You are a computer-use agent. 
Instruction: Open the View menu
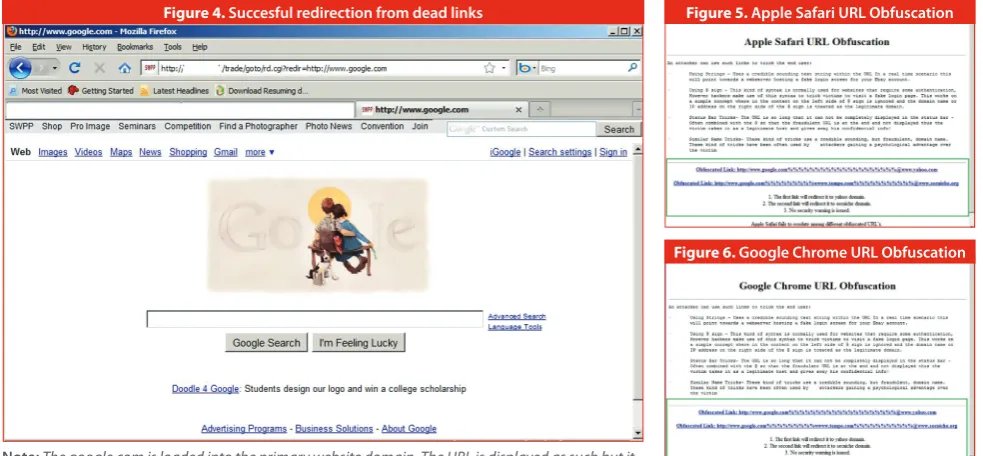click(63, 47)
